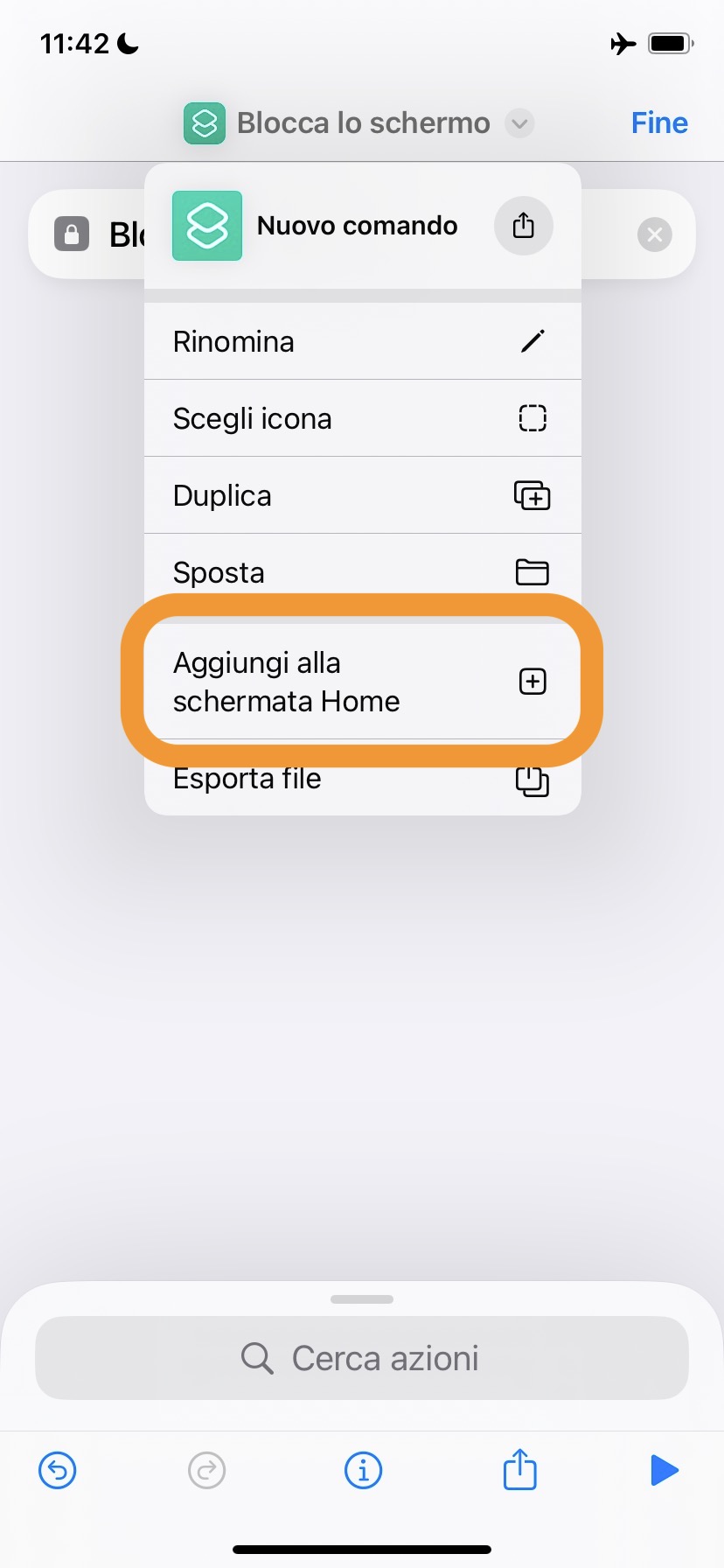Remove the action with the X button
Viewport: 724px width, 1568px height.
click(655, 234)
